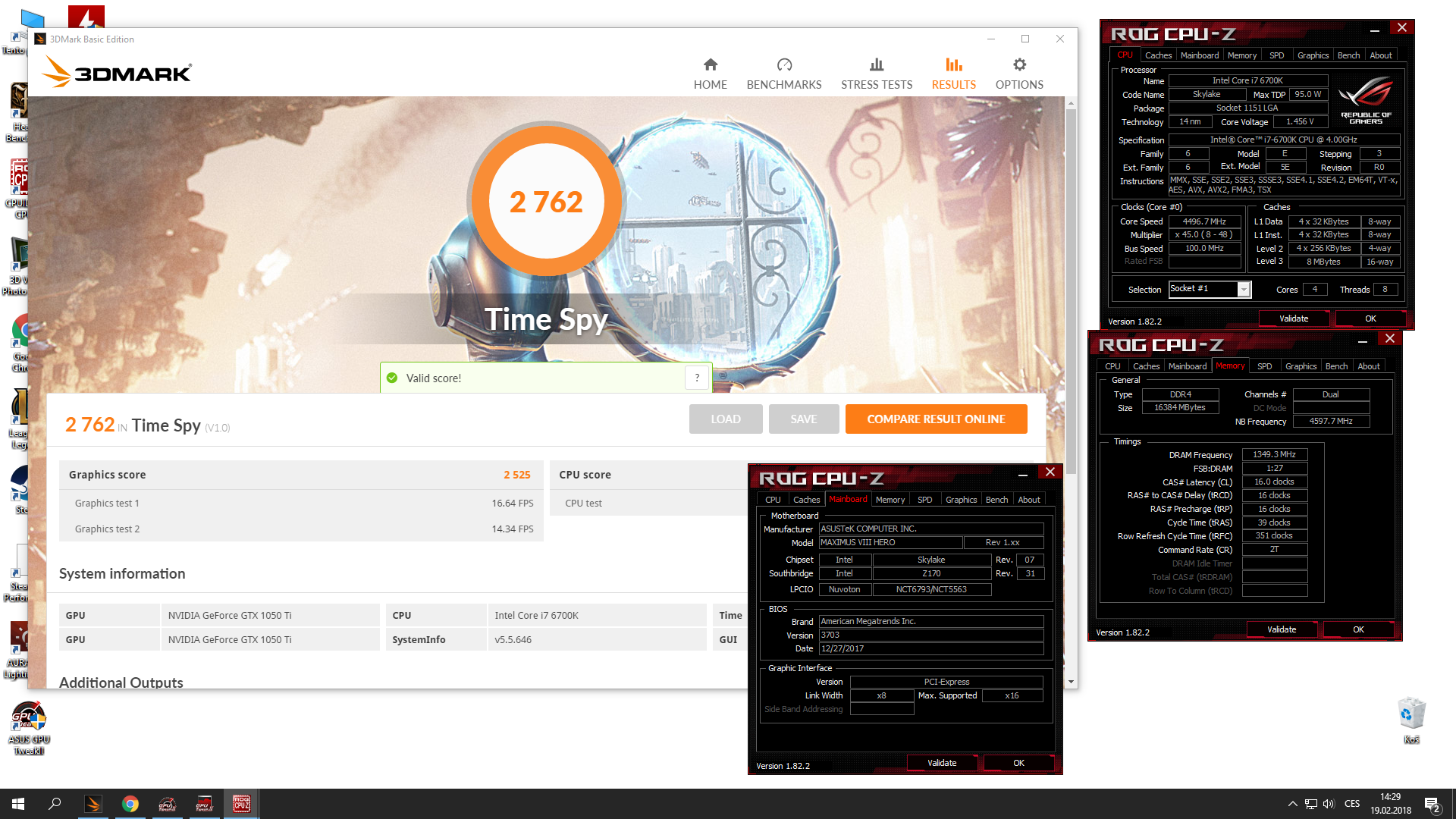Select Caches tab in the Mainboard CPU-Z window
Screen dimensions: 1456x819
click(x=806, y=500)
